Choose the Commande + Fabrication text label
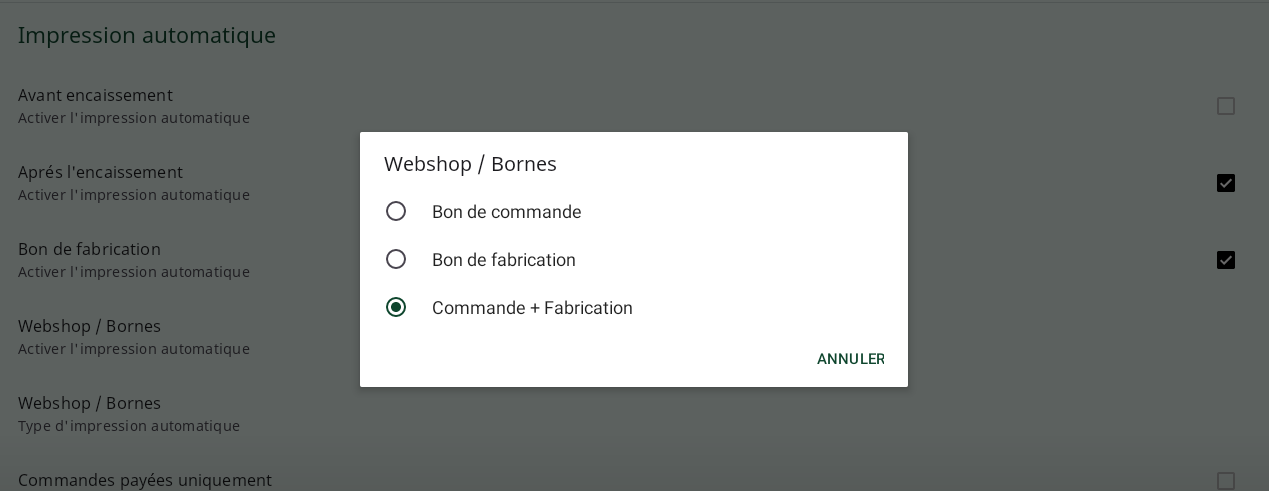Screen dimensions: 1269x491 532,308
